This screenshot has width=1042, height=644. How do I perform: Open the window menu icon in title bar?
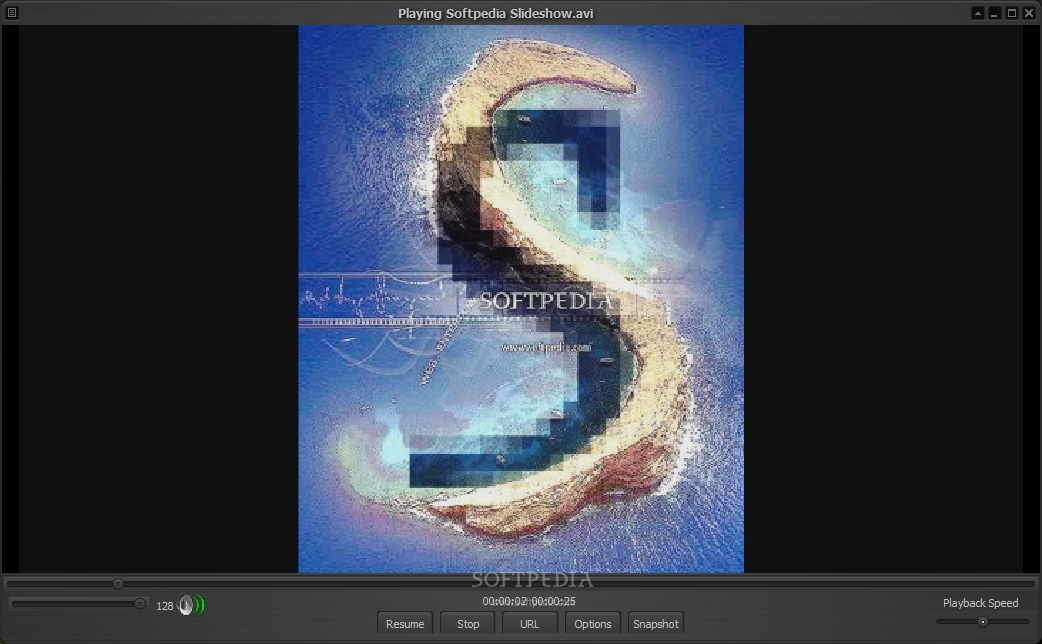tap(12, 13)
